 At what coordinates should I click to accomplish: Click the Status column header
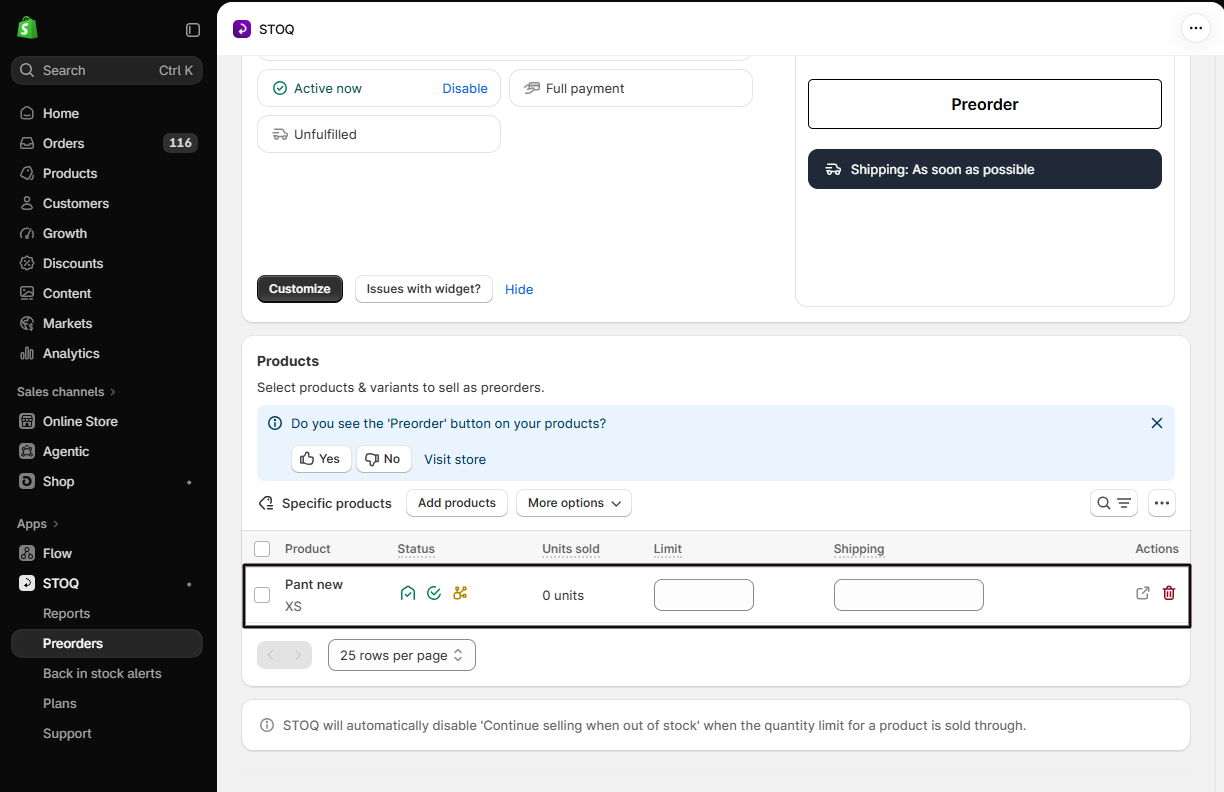point(416,549)
